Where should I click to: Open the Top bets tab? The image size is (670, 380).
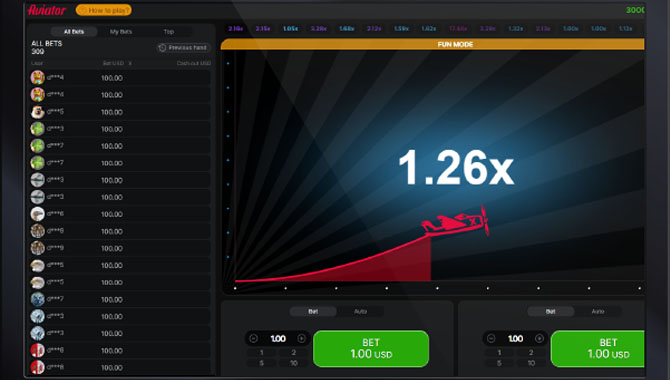tap(169, 32)
